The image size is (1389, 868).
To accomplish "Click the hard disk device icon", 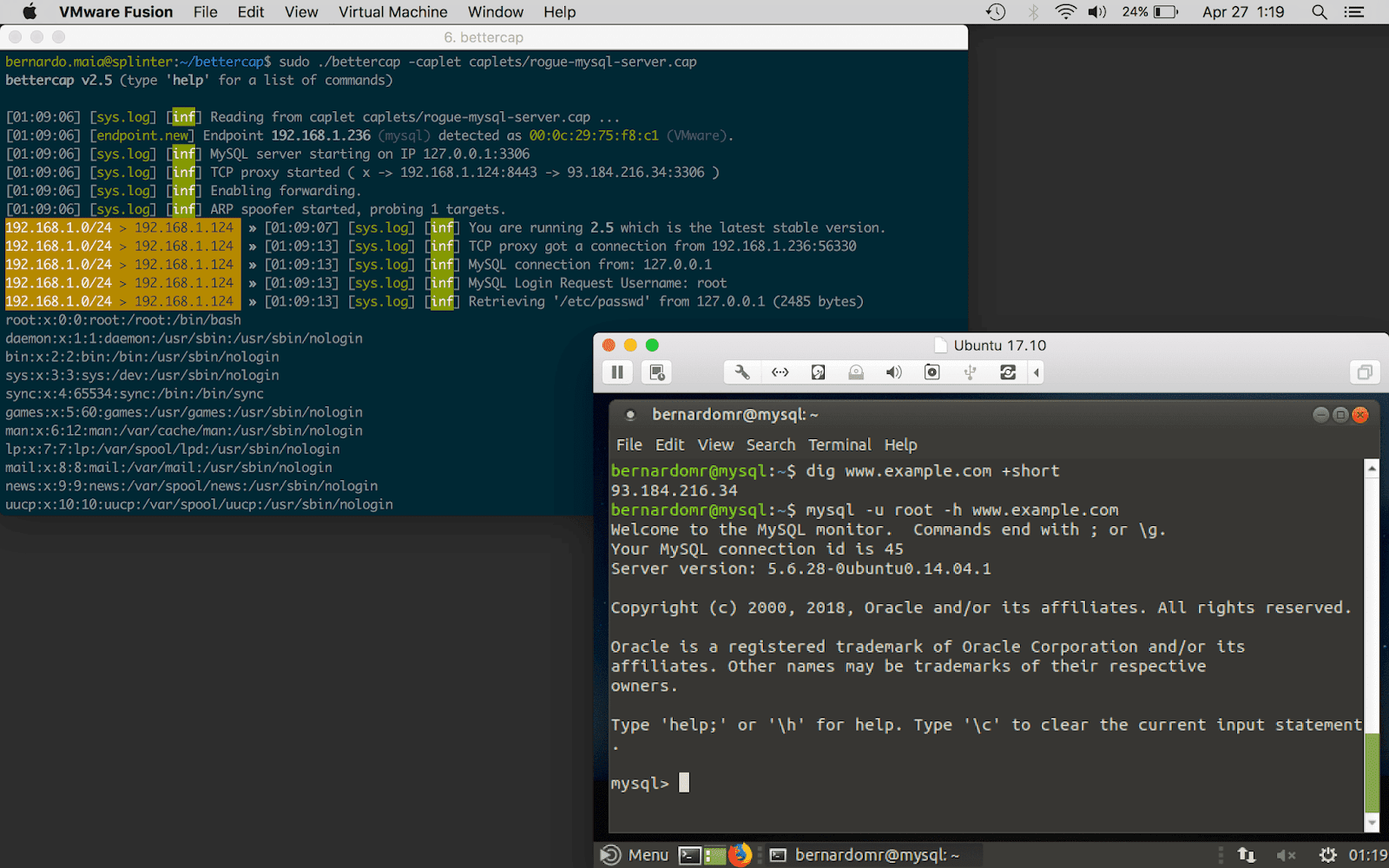I will (x=818, y=372).
